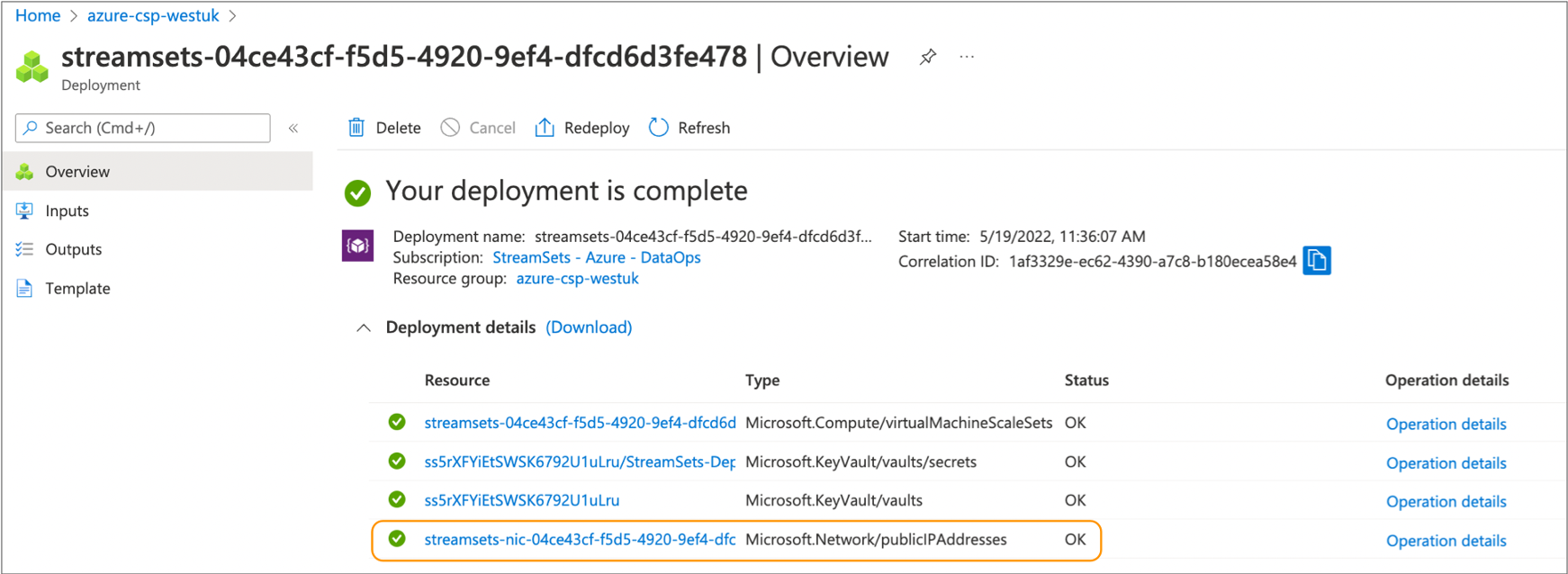Open azure-csp-westuk resource group link
The height and width of the screenshot is (574, 1568).
[577, 279]
